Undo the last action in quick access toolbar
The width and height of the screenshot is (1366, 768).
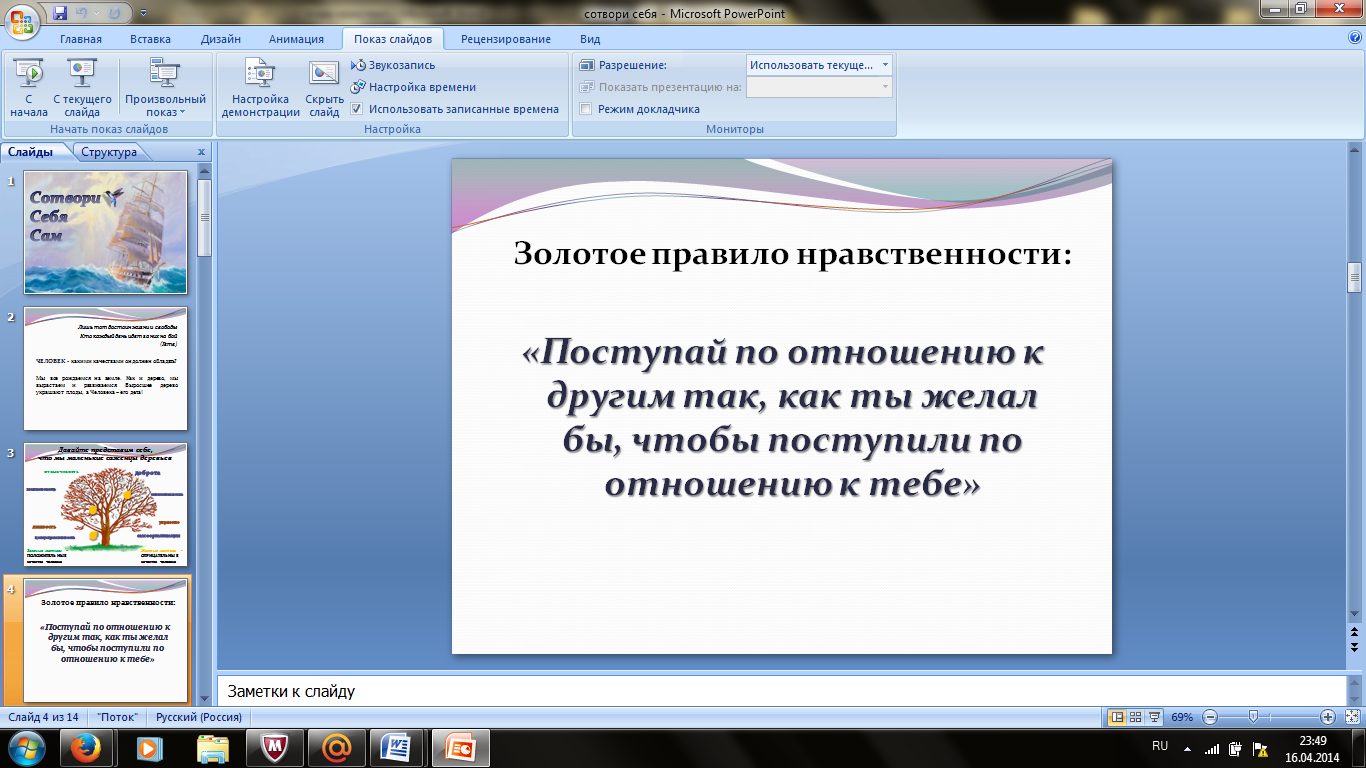pyautogui.click(x=84, y=13)
